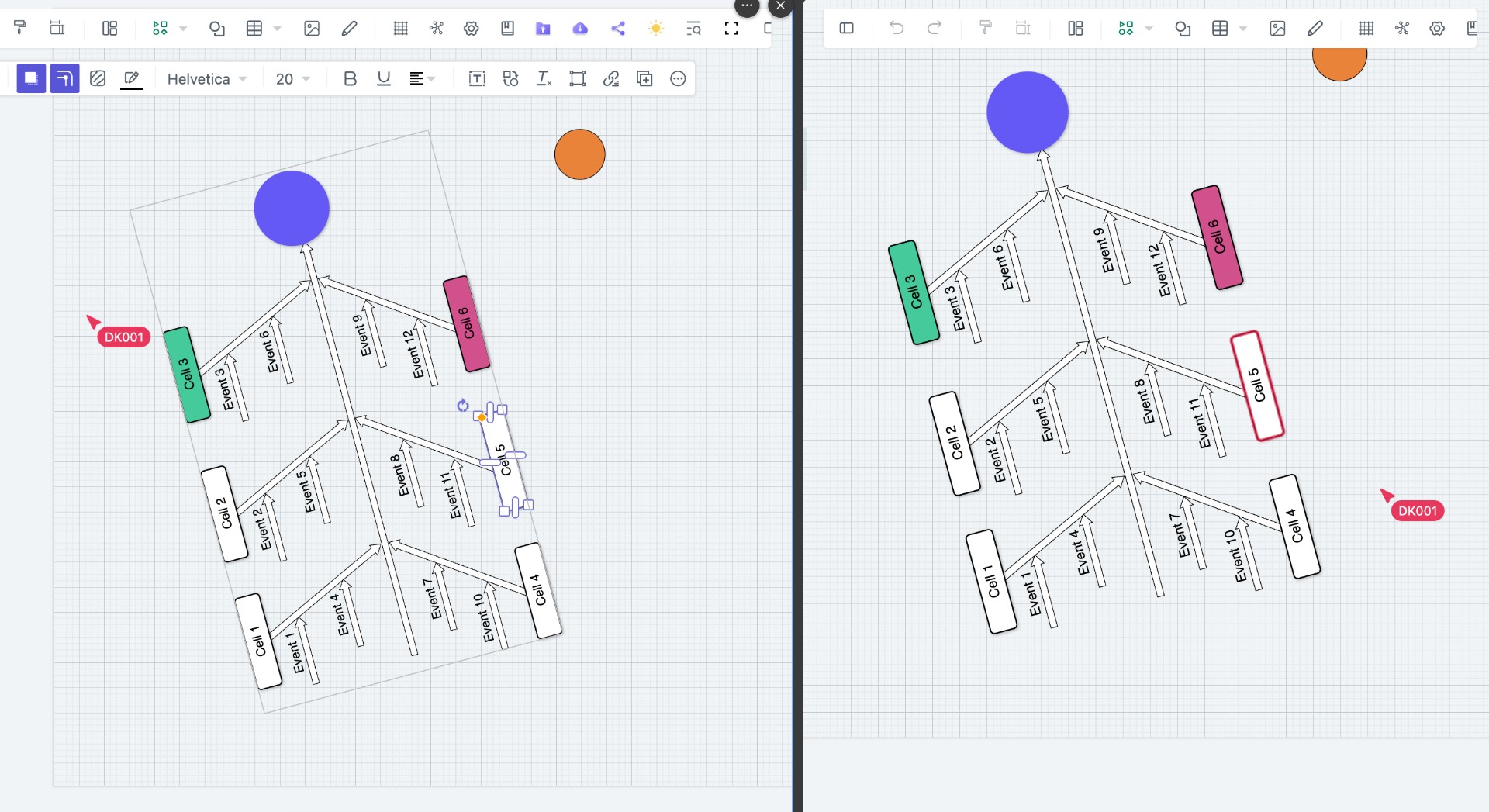Open the Helvetica font dropdown
This screenshot has height=812, width=1489.
click(206, 79)
